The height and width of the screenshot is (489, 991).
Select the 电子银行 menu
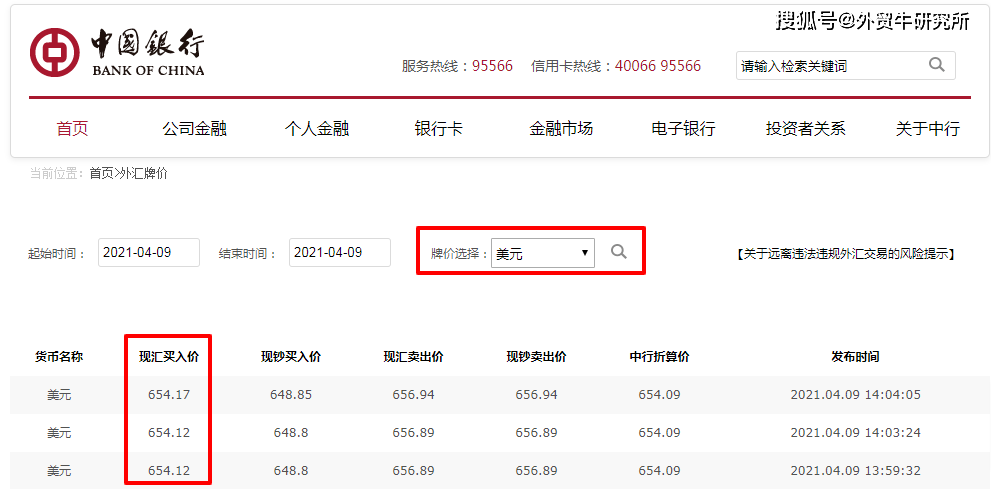click(x=683, y=128)
